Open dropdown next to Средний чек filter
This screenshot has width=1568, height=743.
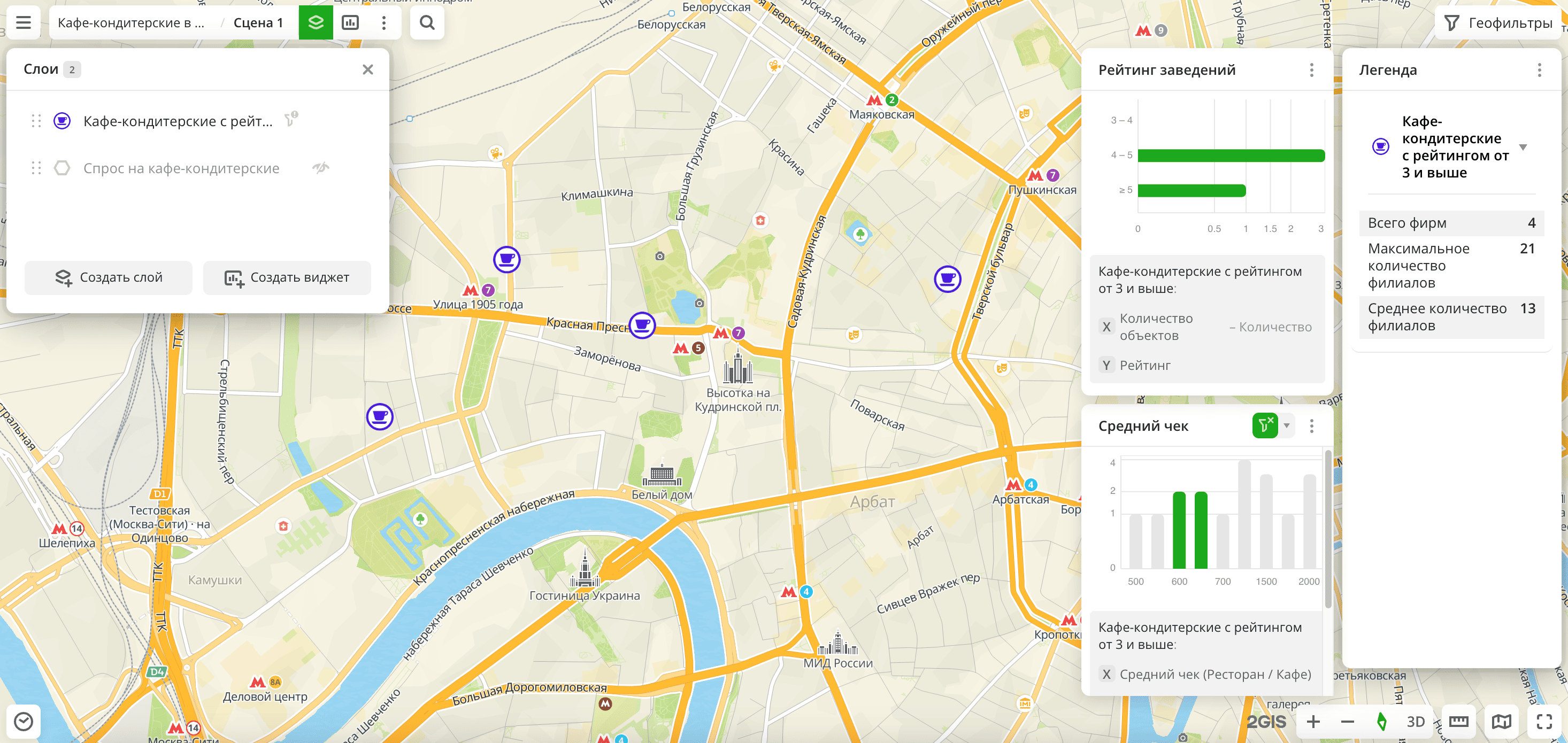click(1287, 425)
